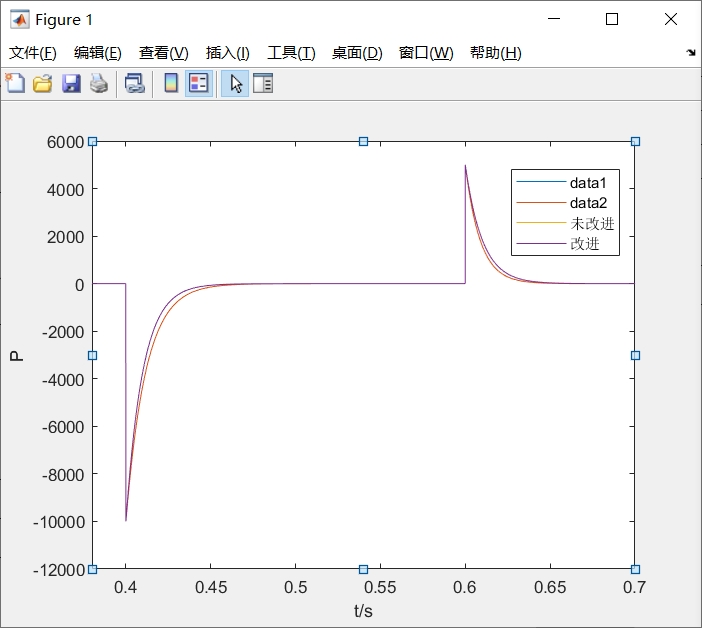Click the x-axis tick label 0.45
Viewport: 702px width, 628px height.
[x=211, y=587]
